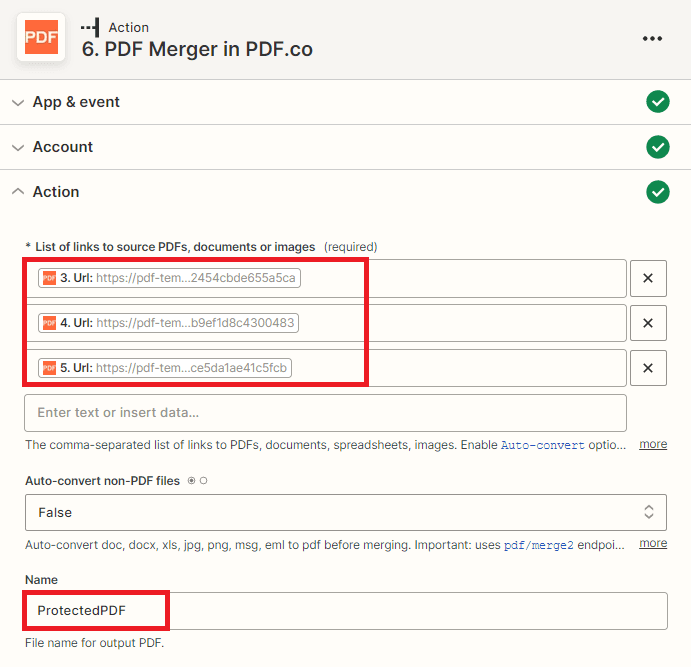
Task: Click the empty 'Enter text or insert data' field
Action: (325, 413)
